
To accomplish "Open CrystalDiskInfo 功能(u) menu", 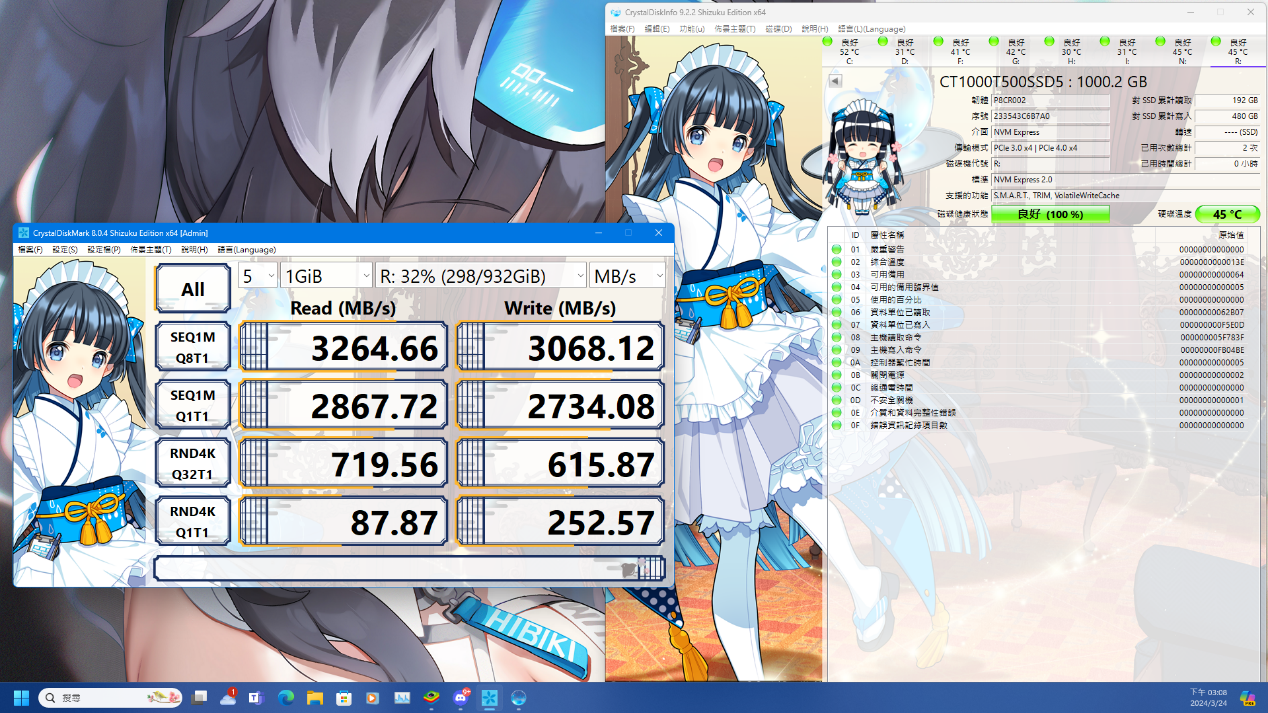I will click(x=692, y=29).
